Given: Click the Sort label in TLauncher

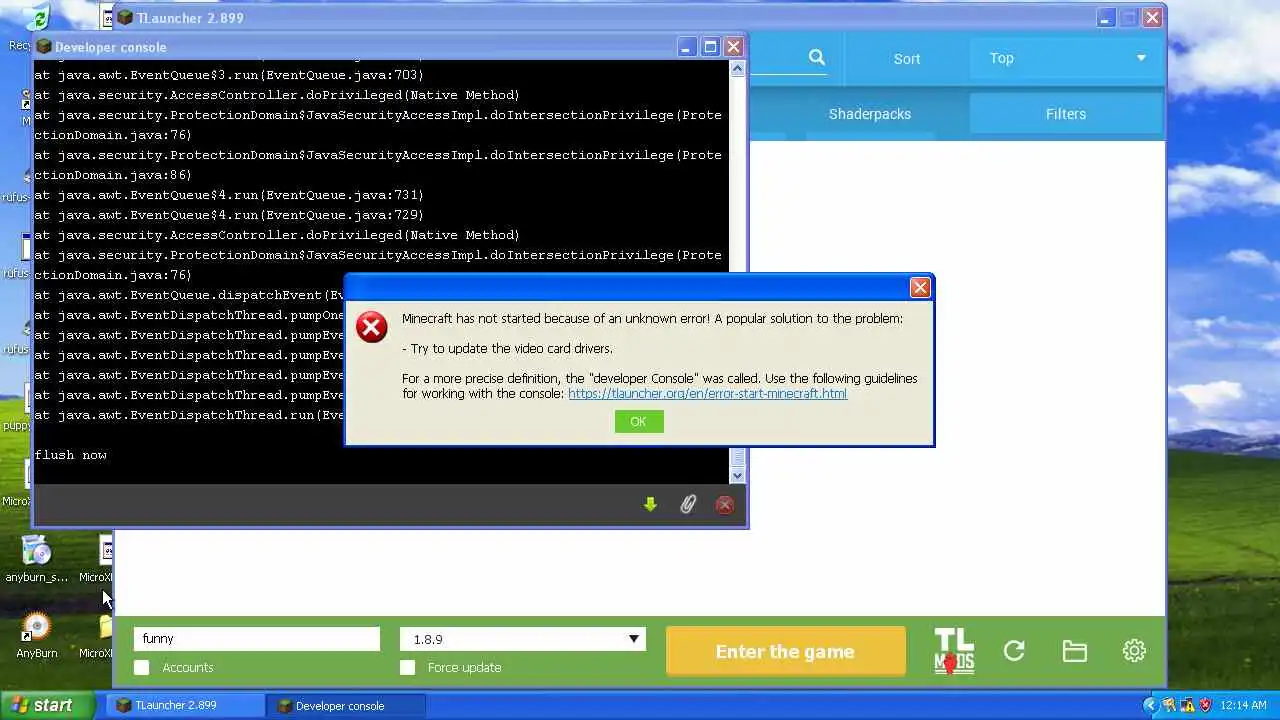Looking at the screenshot, I should [907, 59].
